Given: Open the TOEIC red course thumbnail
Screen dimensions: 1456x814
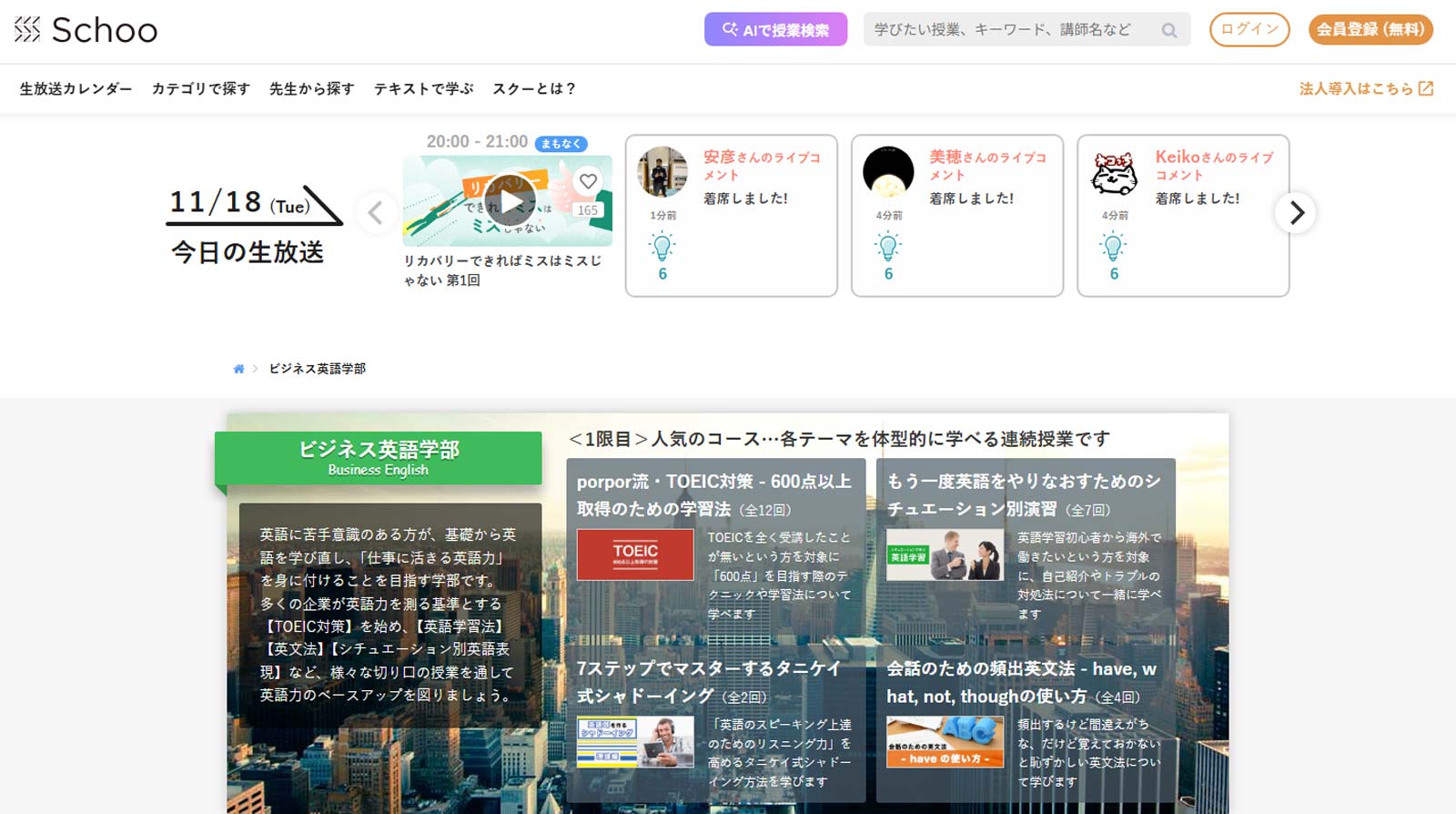Looking at the screenshot, I should pos(635,555).
